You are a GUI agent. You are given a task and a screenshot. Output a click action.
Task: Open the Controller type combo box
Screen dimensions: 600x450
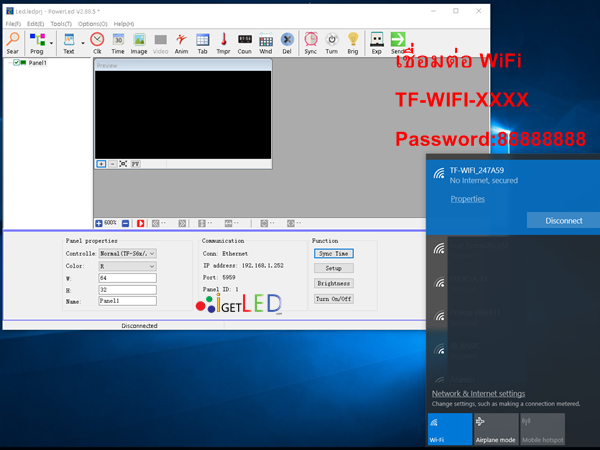[x=127, y=253]
